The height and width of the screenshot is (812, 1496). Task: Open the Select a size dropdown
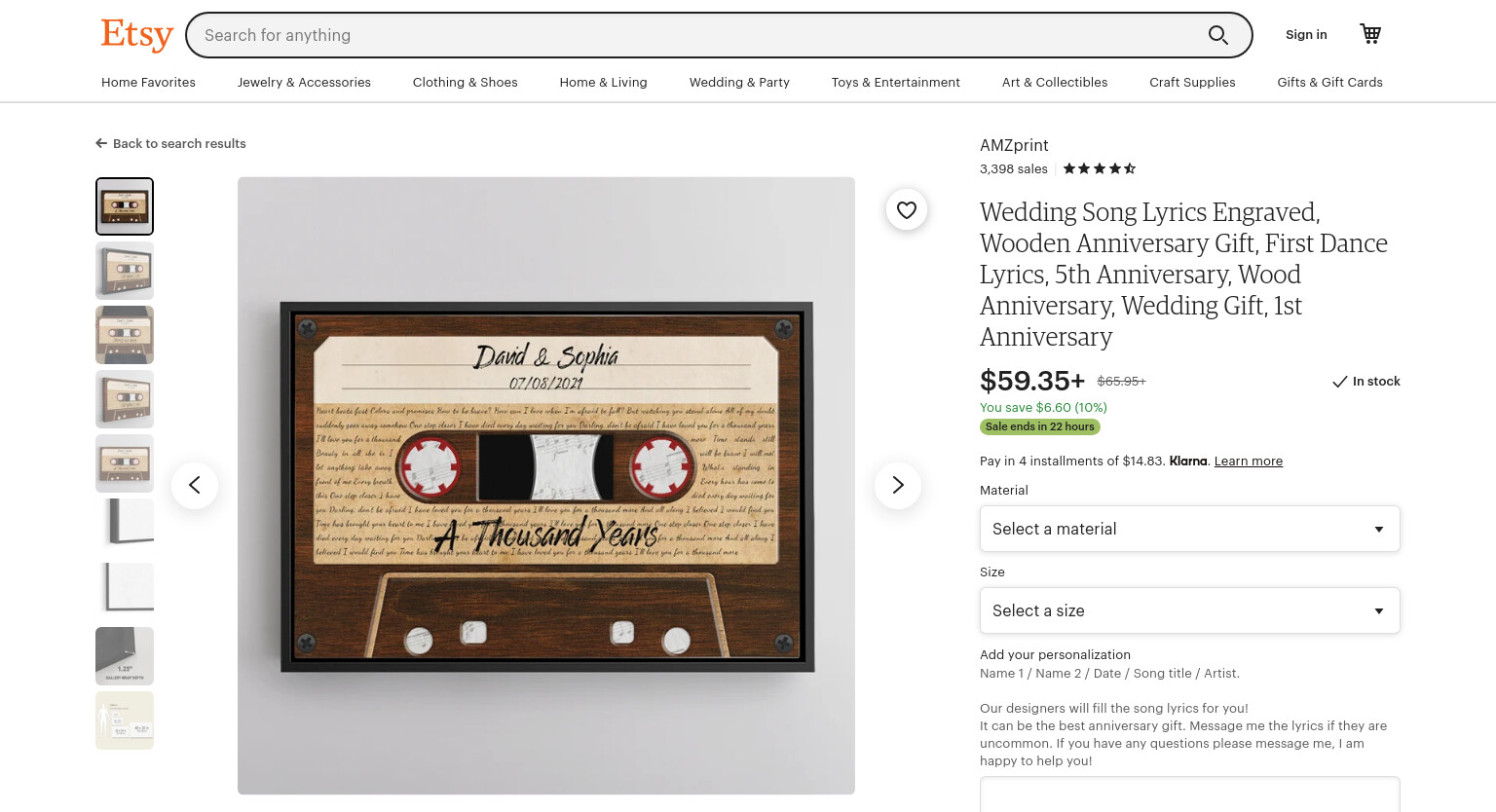pos(1189,610)
